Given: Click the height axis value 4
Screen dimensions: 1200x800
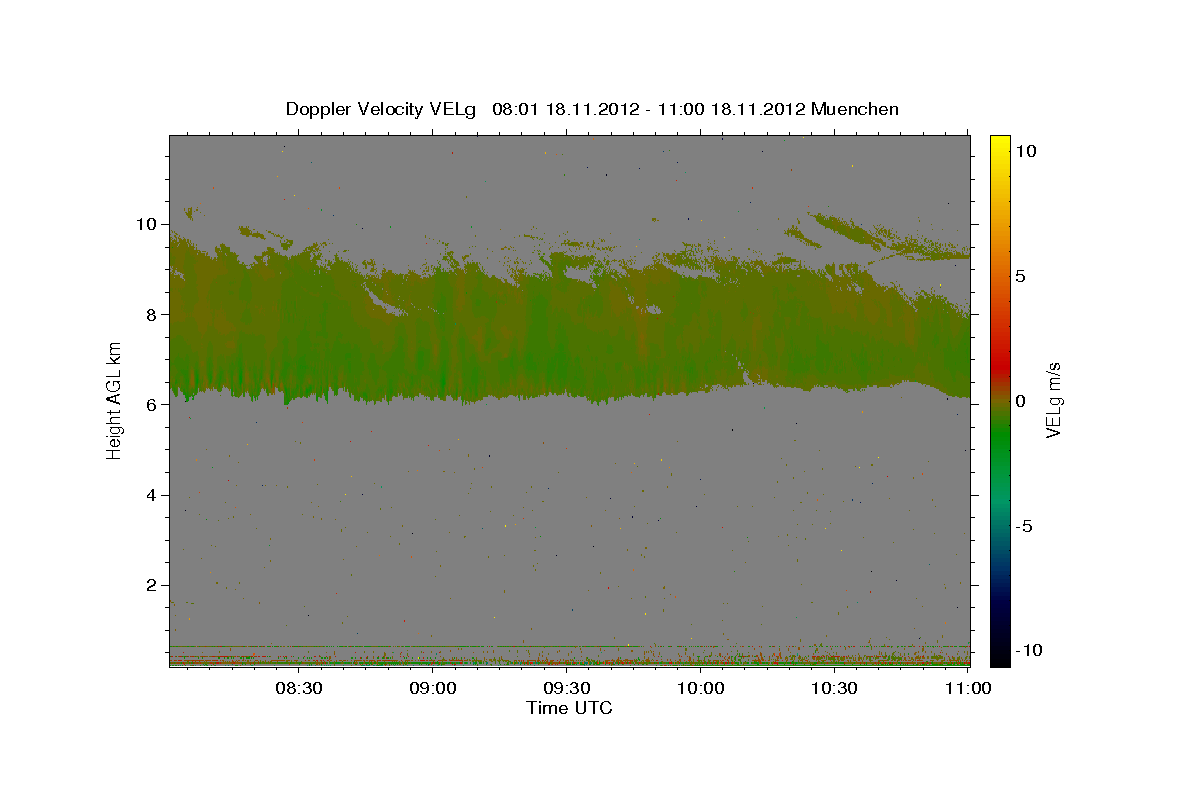Looking at the screenshot, I should 154,495.
